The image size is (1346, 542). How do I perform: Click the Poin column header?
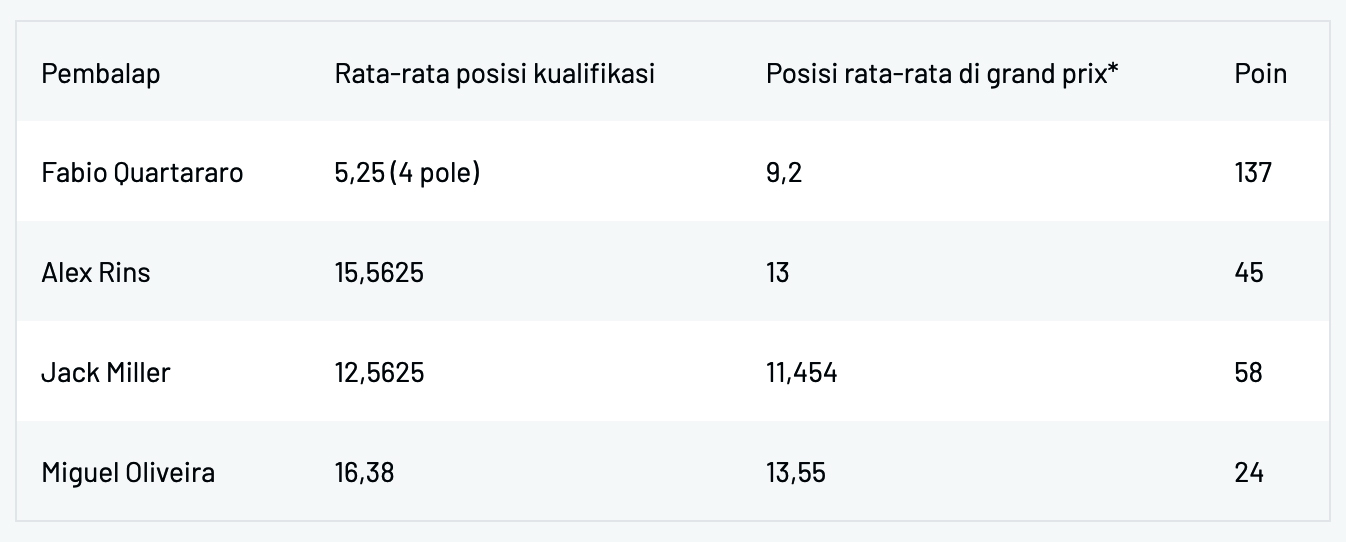tap(1261, 74)
